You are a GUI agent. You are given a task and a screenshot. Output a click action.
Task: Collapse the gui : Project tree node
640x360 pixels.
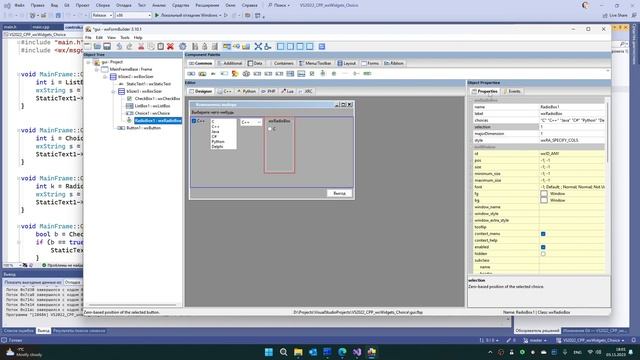tap(89, 62)
